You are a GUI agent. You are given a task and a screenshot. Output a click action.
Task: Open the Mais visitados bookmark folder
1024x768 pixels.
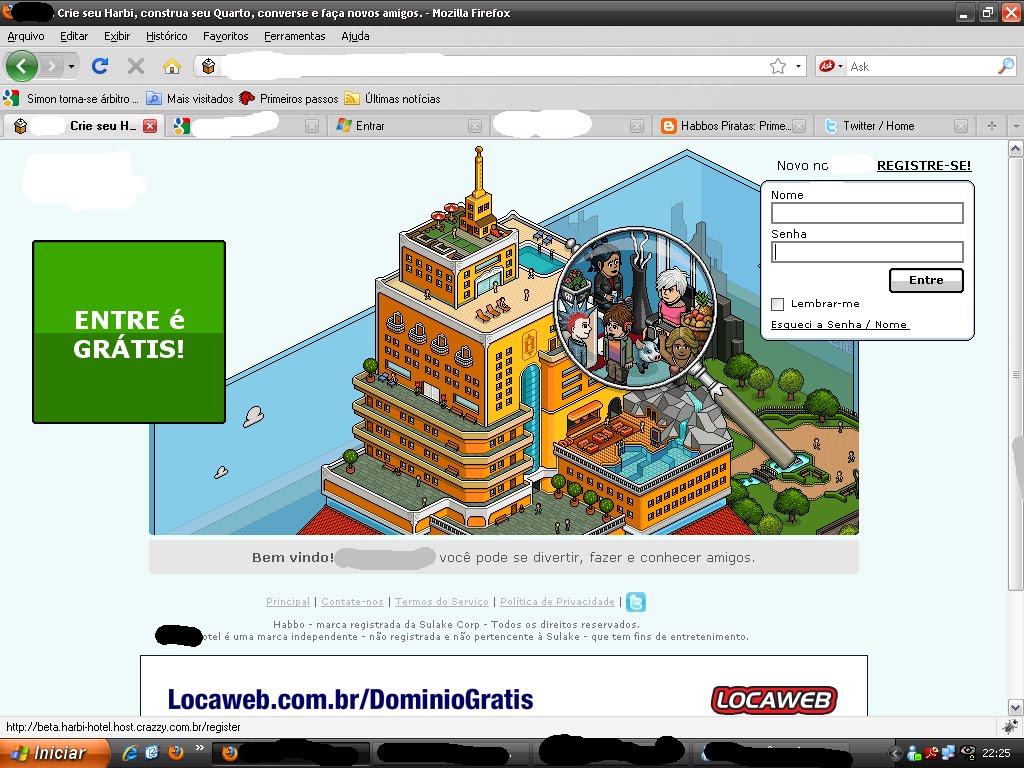[x=189, y=99]
